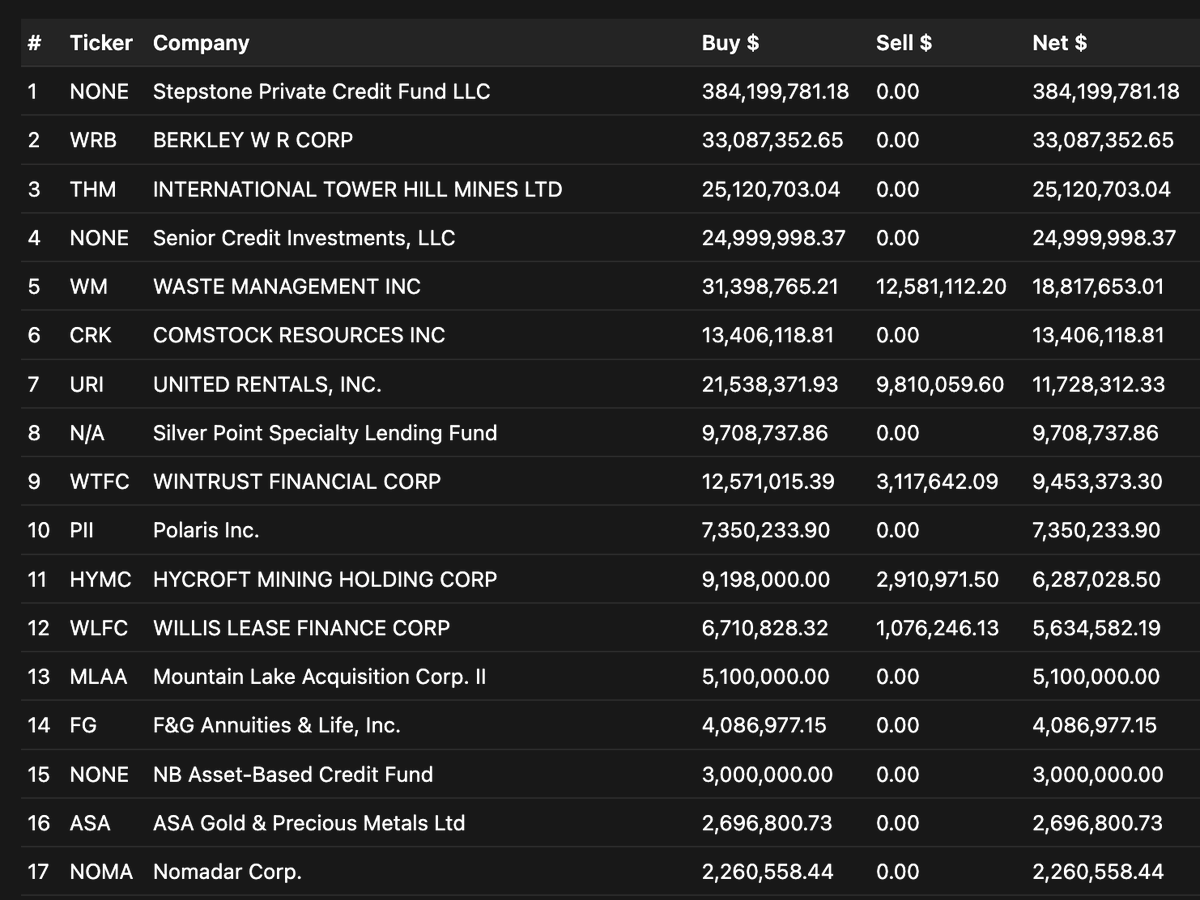Click the WTFC ticker
The width and height of the screenshot is (1200, 900).
pos(100,482)
